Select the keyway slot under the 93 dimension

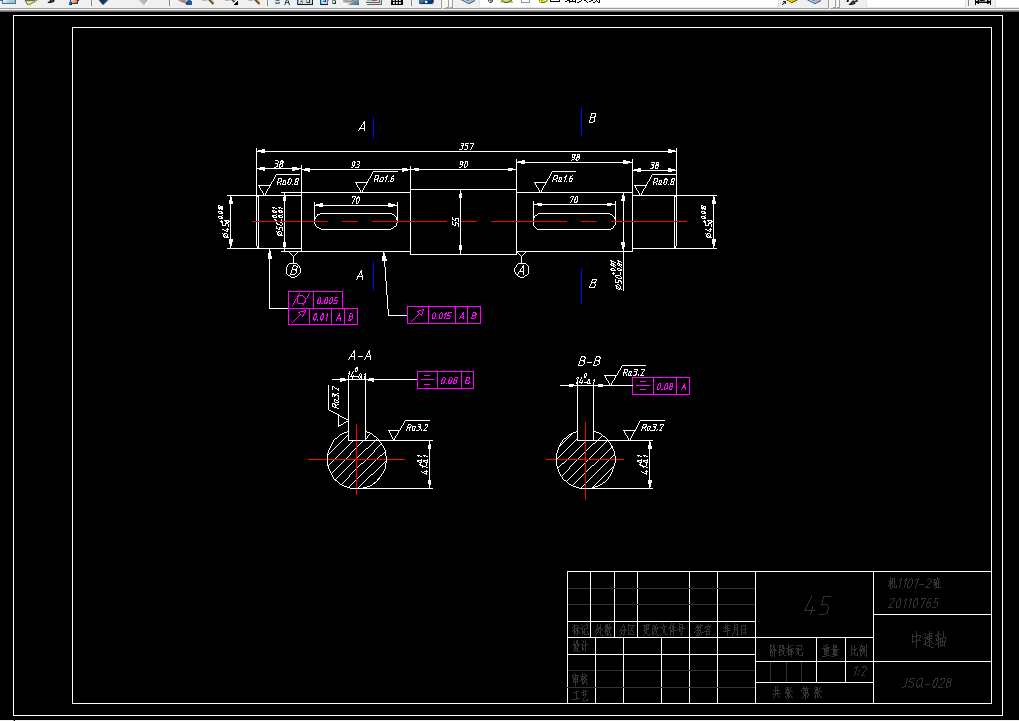click(356, 221)
